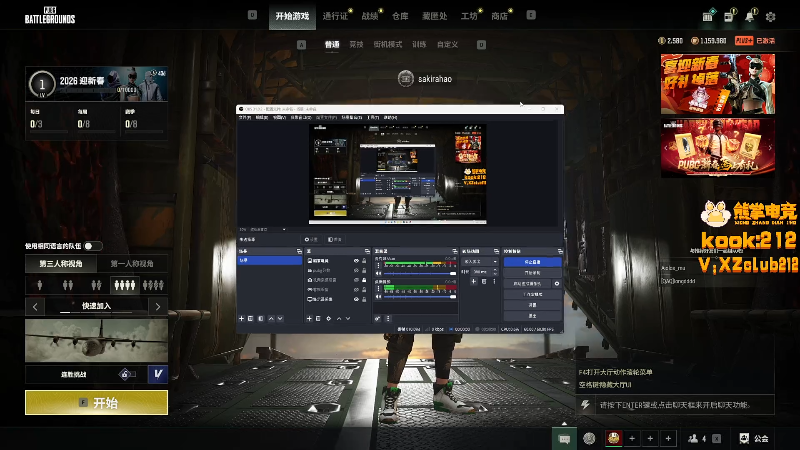Click blue stop streaming button in OBS
The height and width of the screenshot is (450, 800).
533,262
